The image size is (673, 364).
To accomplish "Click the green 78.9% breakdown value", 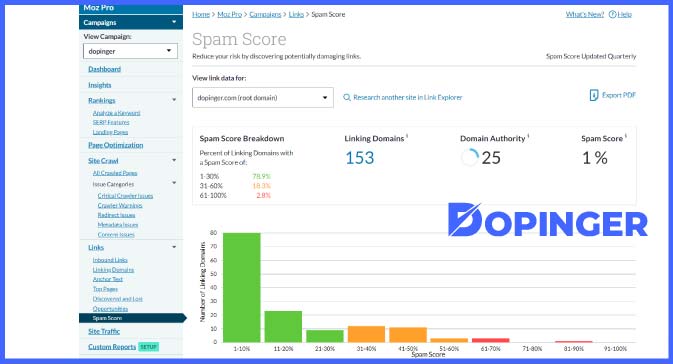I will [261, 176].
